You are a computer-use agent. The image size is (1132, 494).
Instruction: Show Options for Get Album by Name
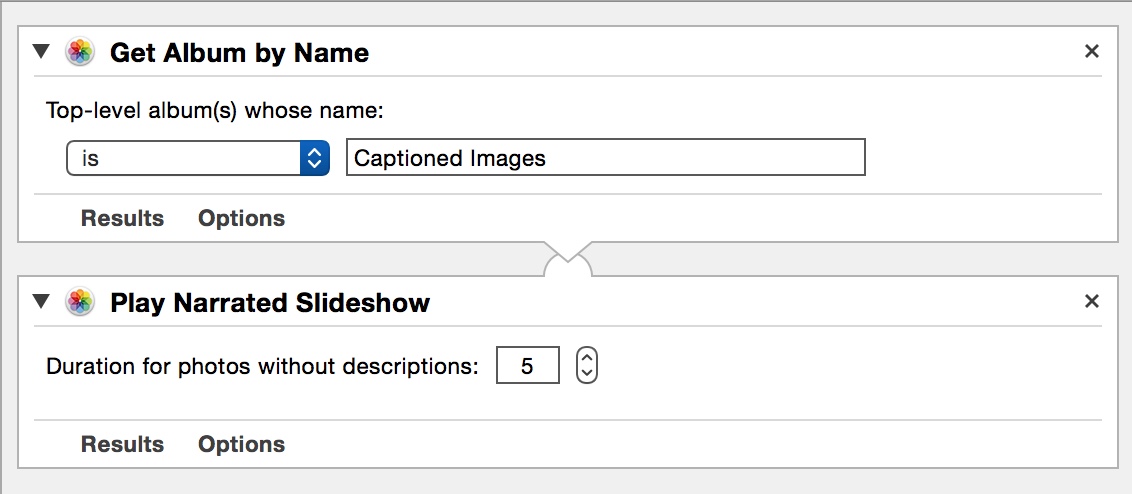241,218
